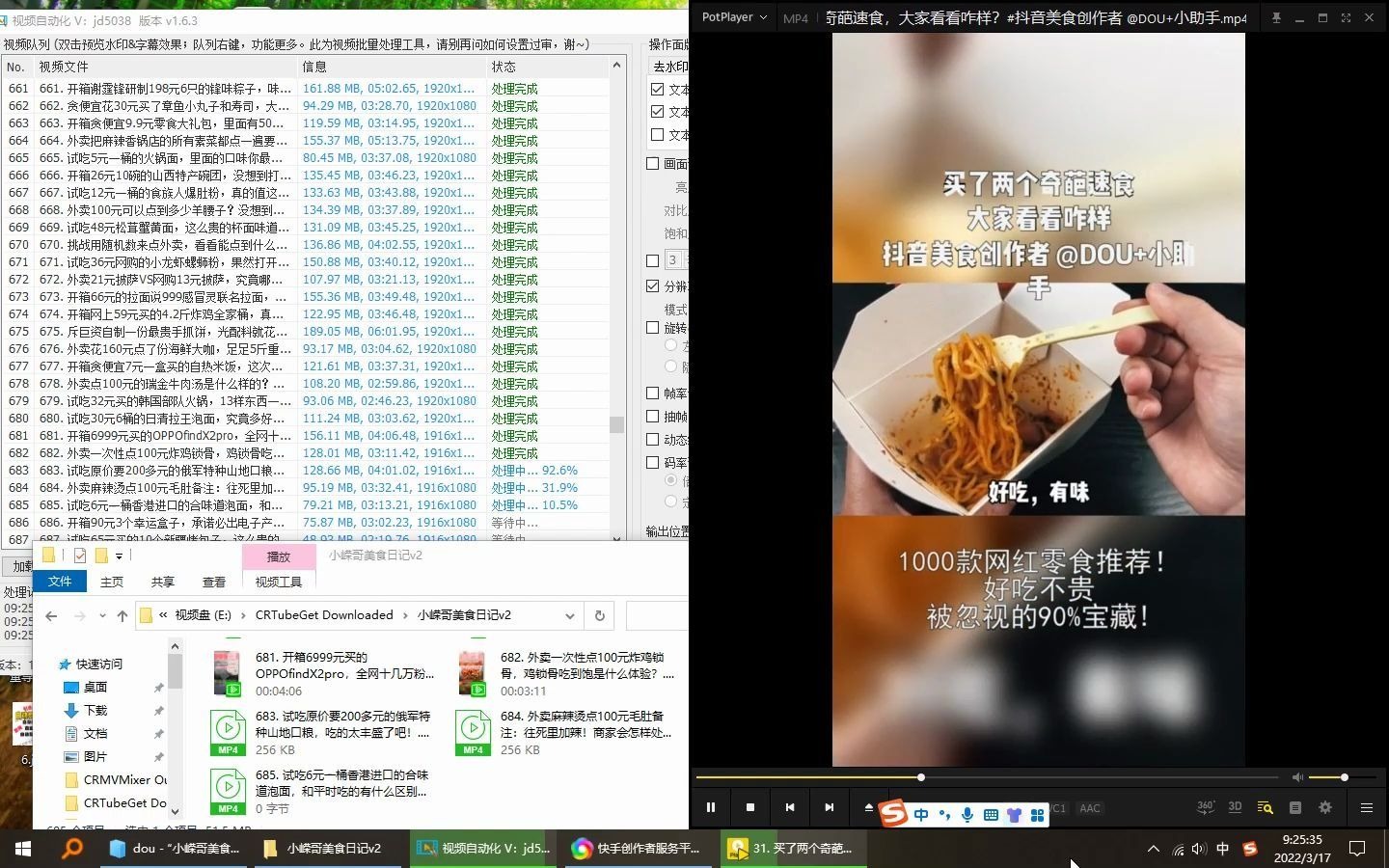Screen dimensions: 1389x868
Task: Switch to 视频自动化 taskbar window
Action: point(484,849)
